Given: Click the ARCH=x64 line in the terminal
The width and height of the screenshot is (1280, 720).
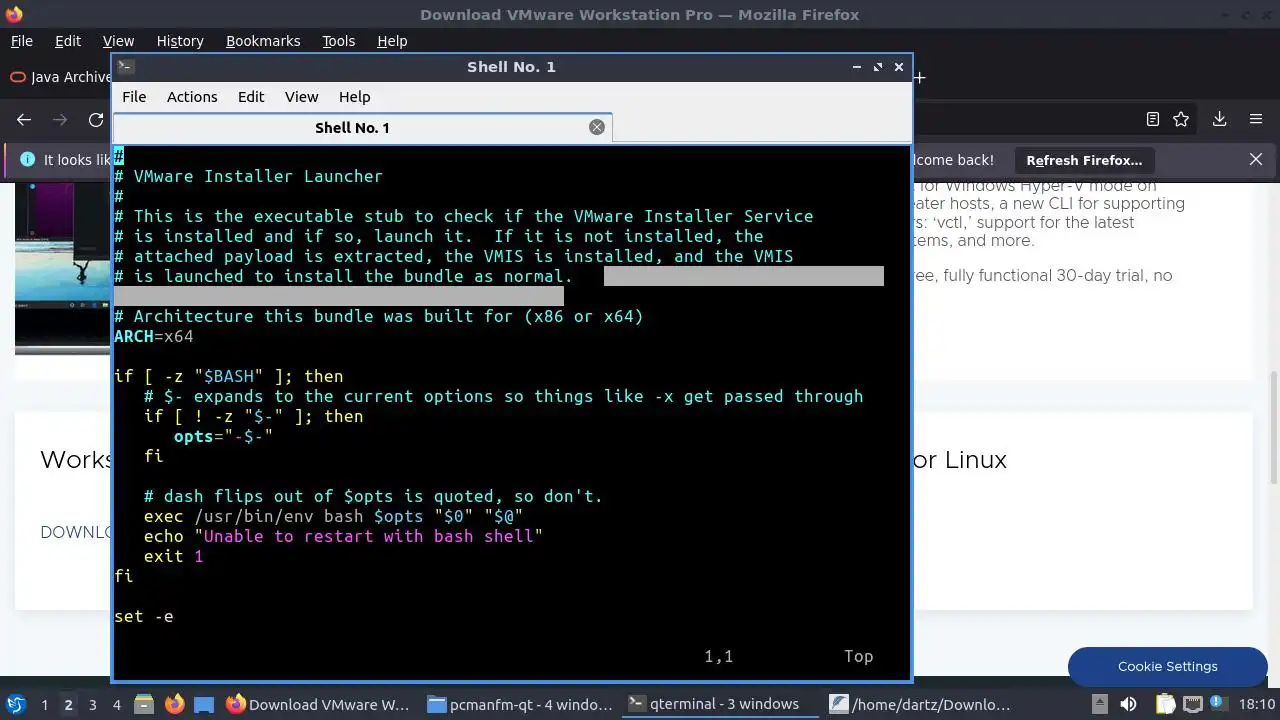Looking at the screenshot, I should (x=154, y=336).
